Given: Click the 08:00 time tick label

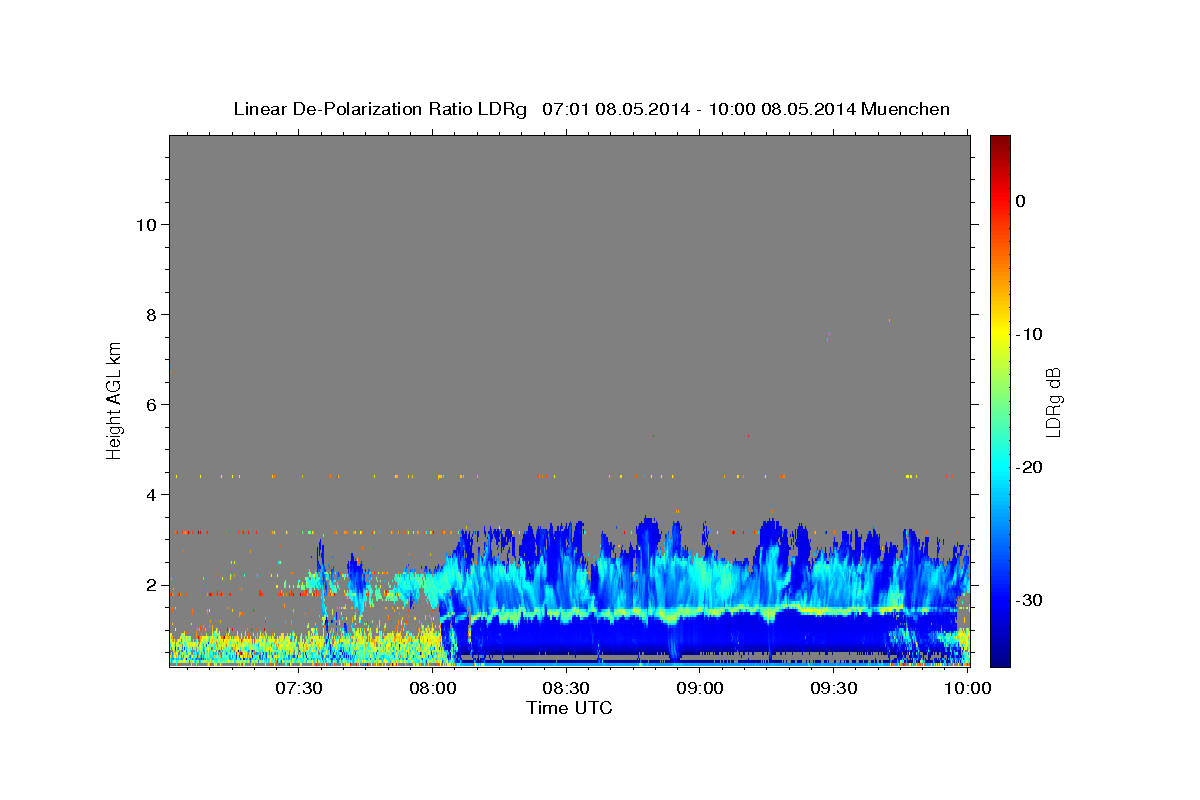Looking at the screenshot, I should pyautogui.click(x=434, y=689).
